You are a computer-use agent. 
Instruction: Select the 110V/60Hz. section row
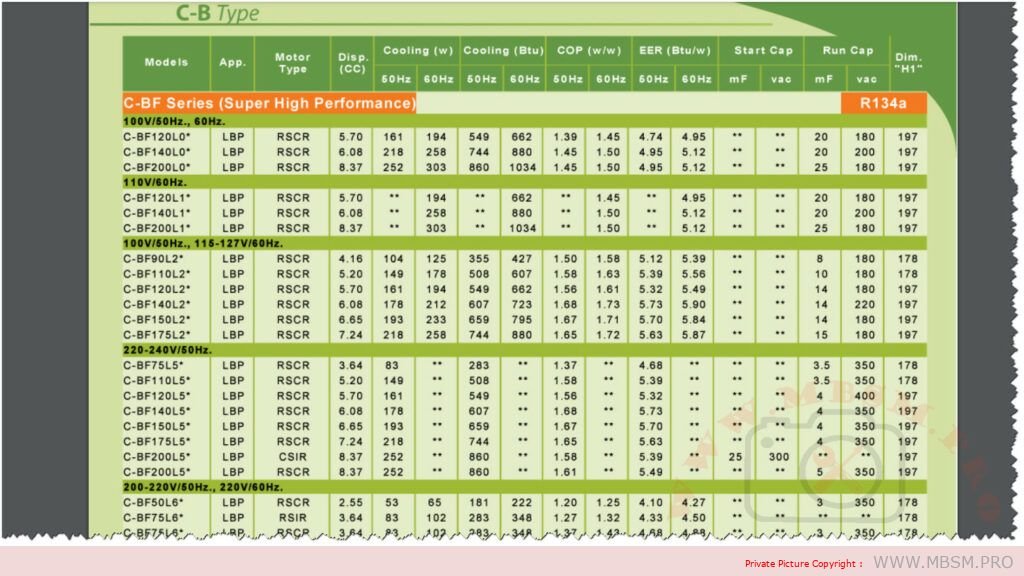(155, 182)
